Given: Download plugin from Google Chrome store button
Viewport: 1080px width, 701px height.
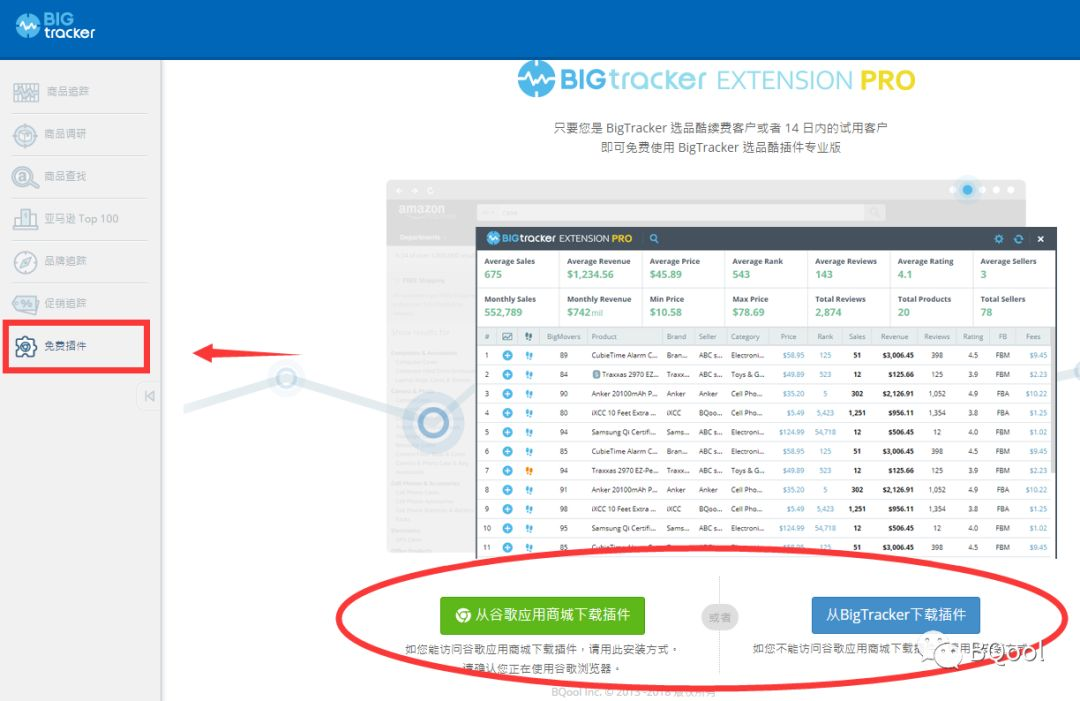Looking at the screenshot, I should [542, 615].
